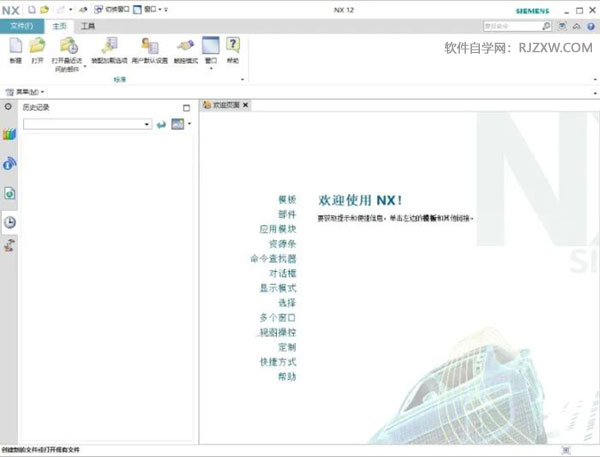
Task: Expand ribbon options arrow at far right
Action: [595, 80]
